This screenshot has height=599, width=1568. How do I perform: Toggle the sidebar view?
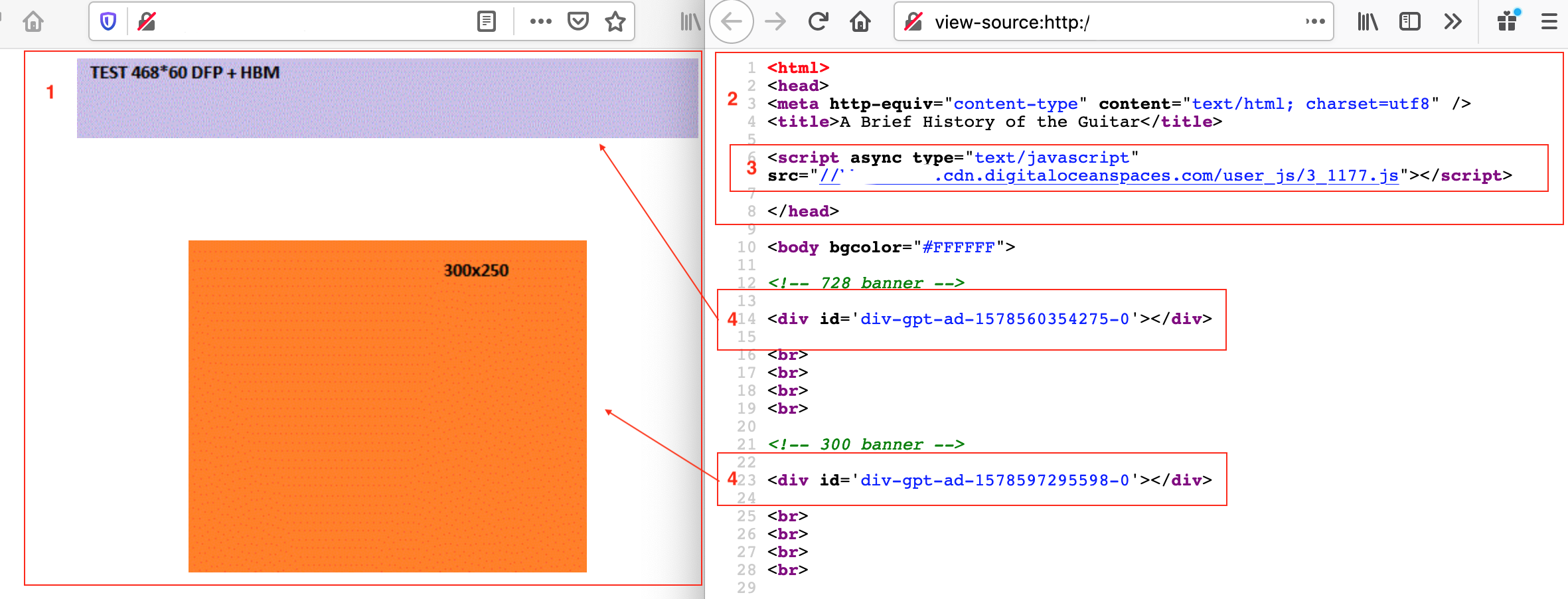pos(1409,22)
